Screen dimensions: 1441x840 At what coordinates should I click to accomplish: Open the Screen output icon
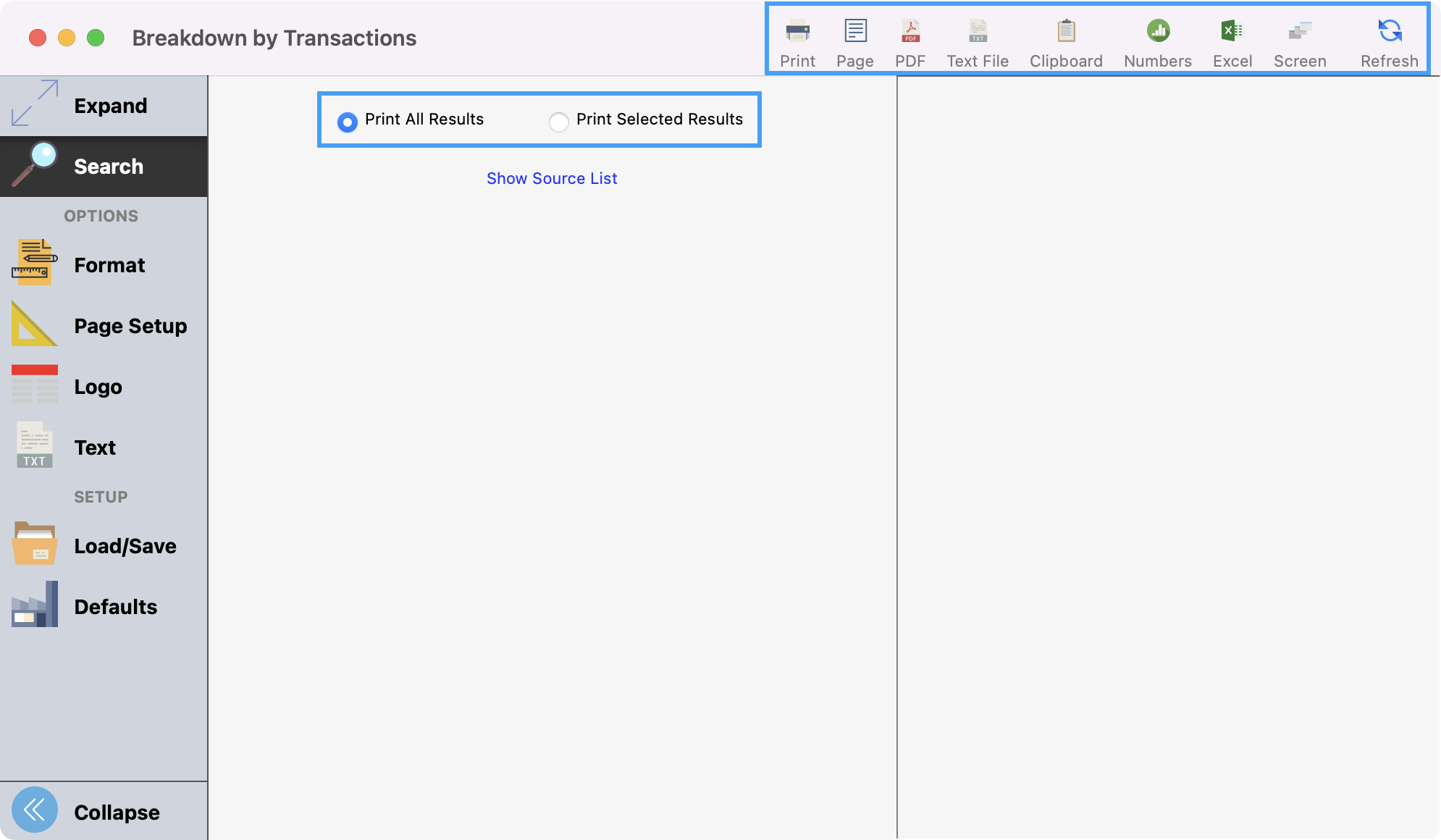1300,40
